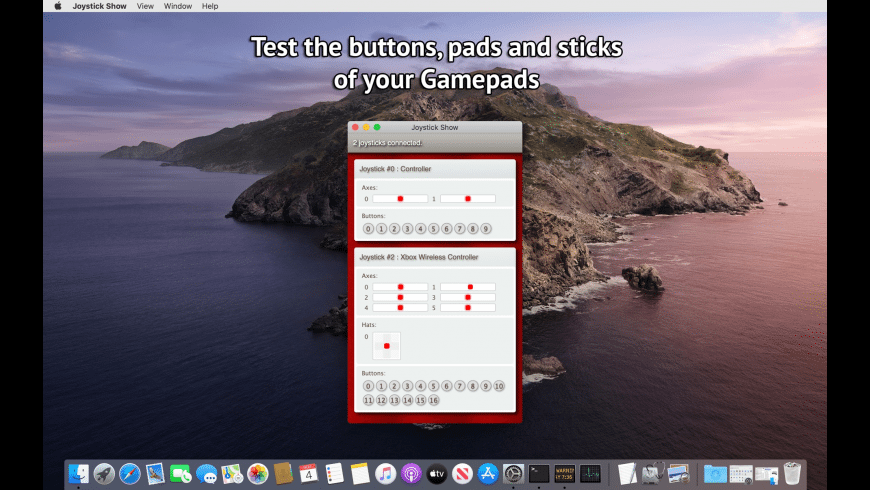Open System Preferences gear in Dock
The width and height of the screenshot is (870, 490).
click(513, 474)
